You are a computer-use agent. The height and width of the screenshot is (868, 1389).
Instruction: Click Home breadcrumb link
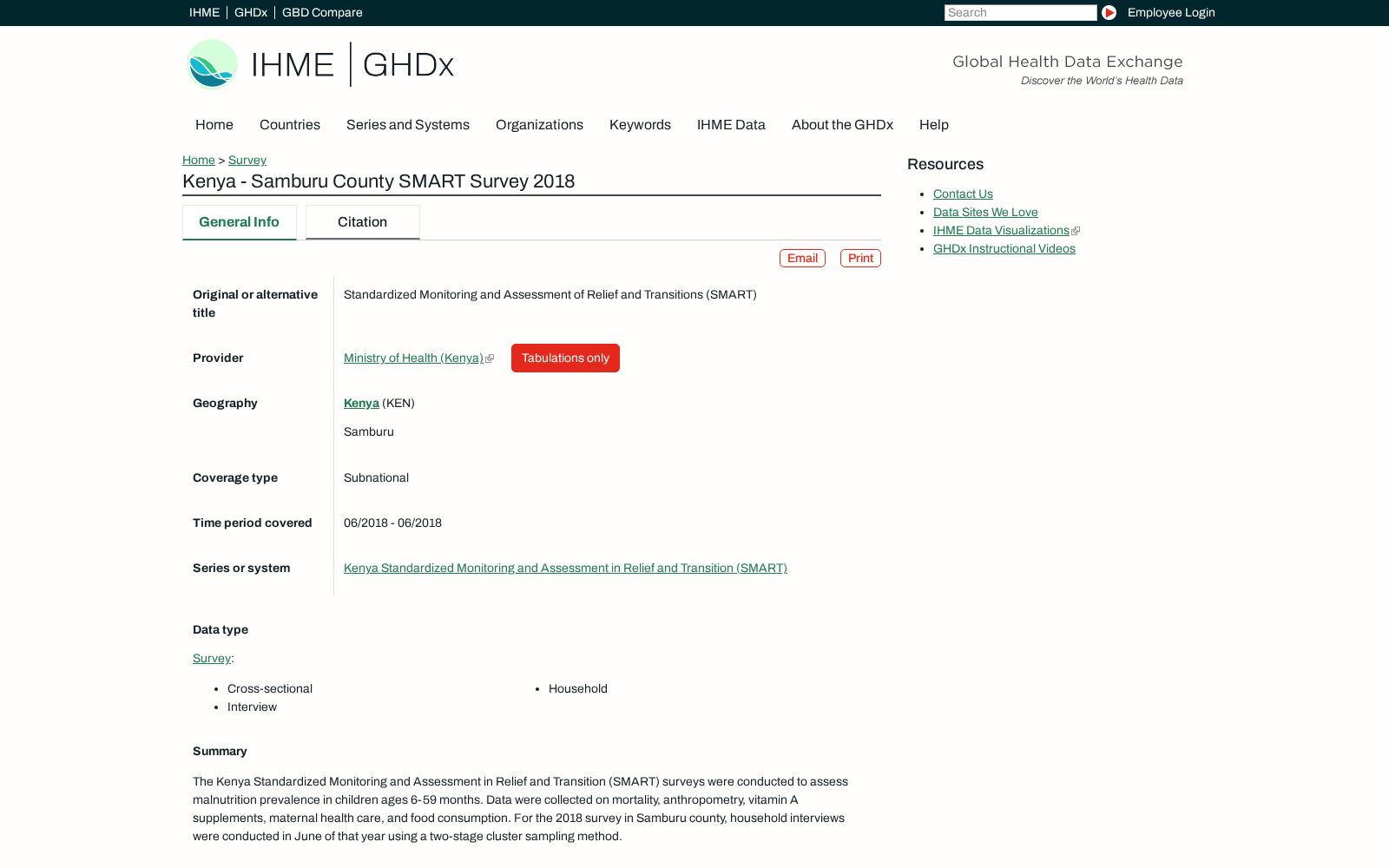pos(199,160)
